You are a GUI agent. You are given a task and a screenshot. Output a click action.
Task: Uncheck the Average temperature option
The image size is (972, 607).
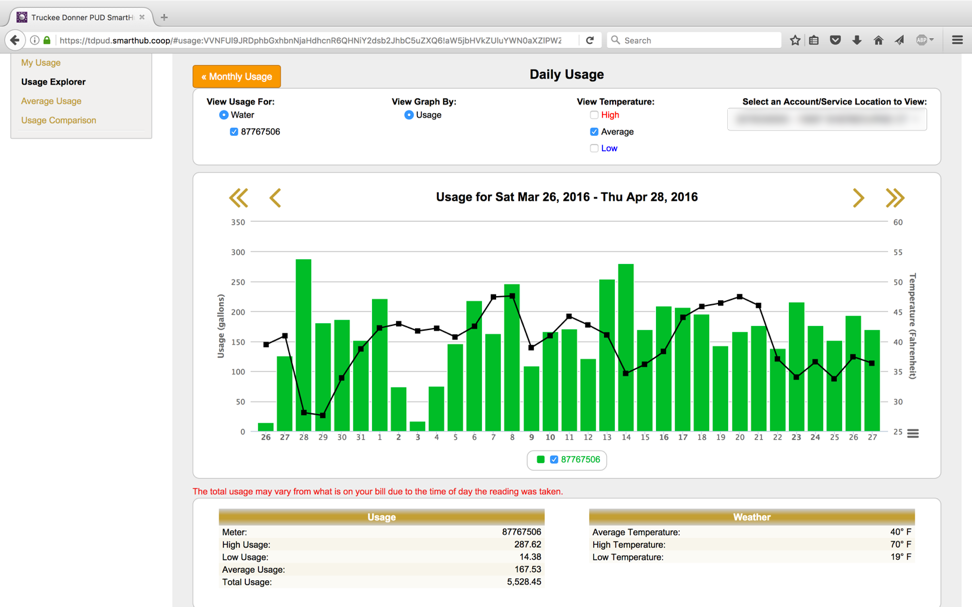(592, 131)
